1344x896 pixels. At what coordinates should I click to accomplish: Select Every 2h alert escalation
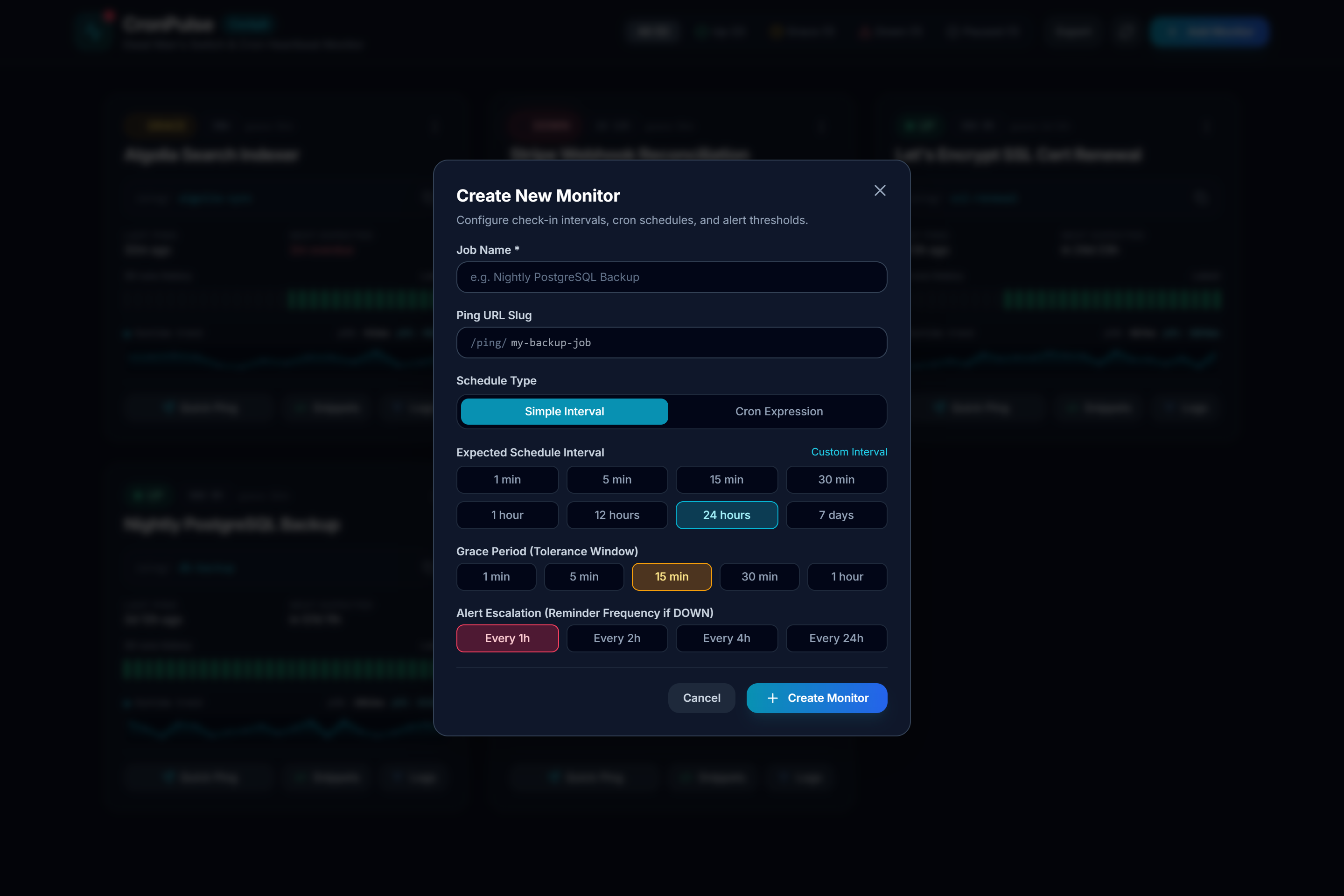tap(616, 638)
